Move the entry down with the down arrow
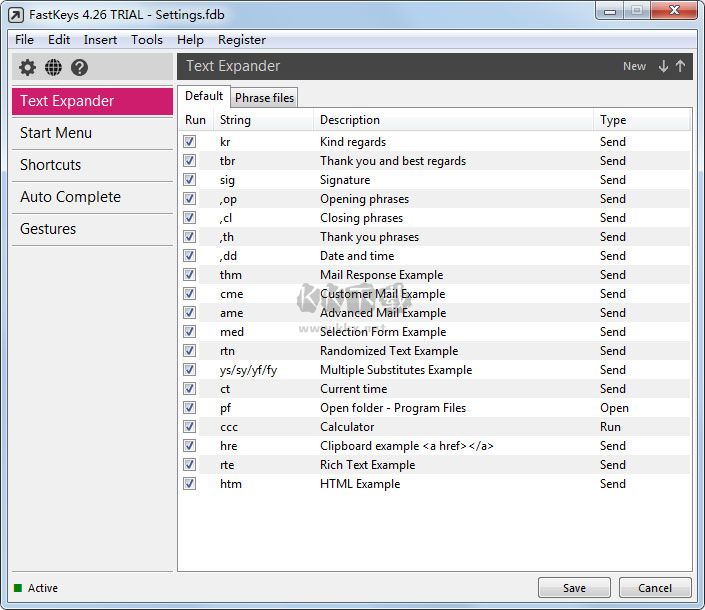 [663, 67]
